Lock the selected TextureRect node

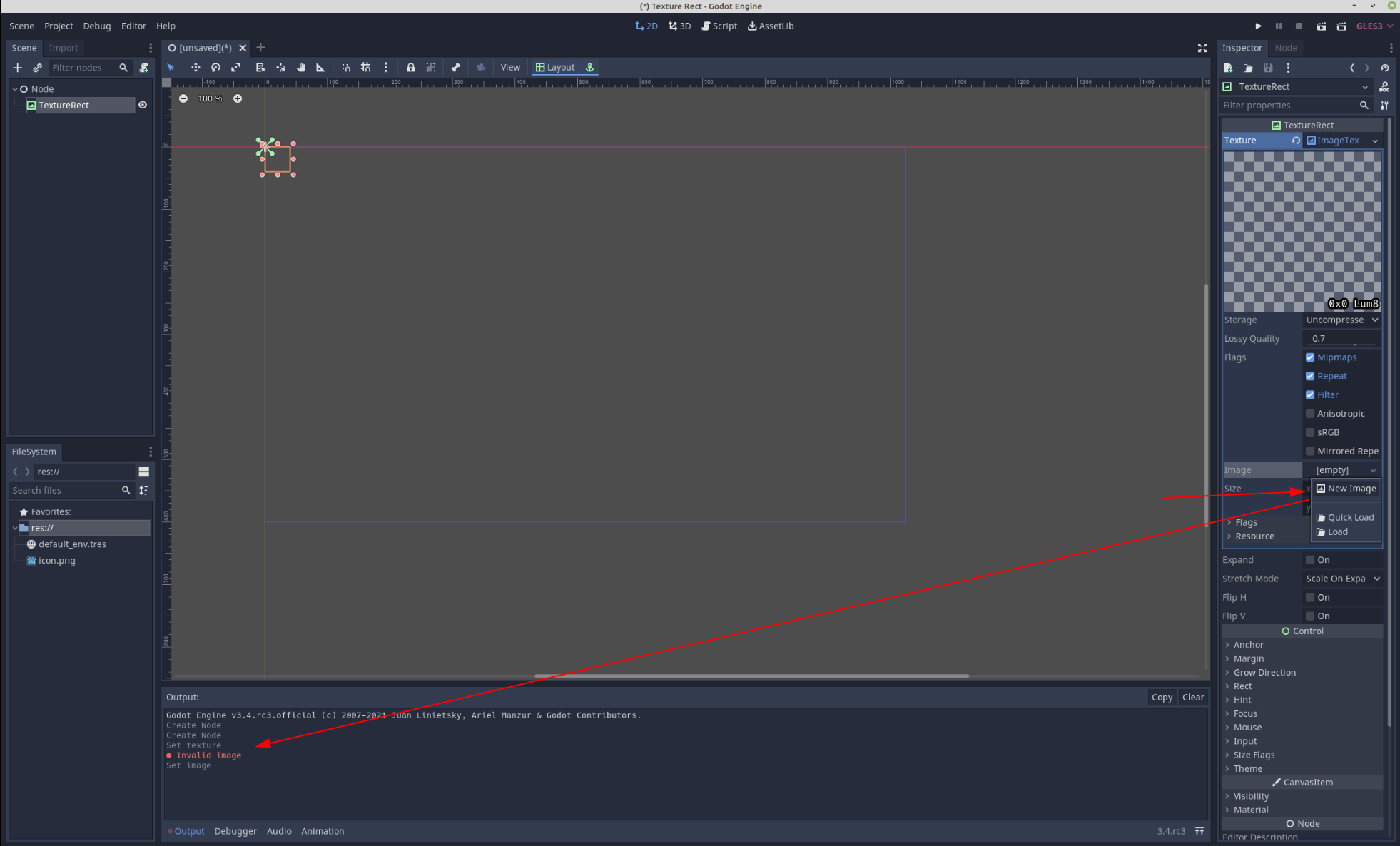point(411,67)
